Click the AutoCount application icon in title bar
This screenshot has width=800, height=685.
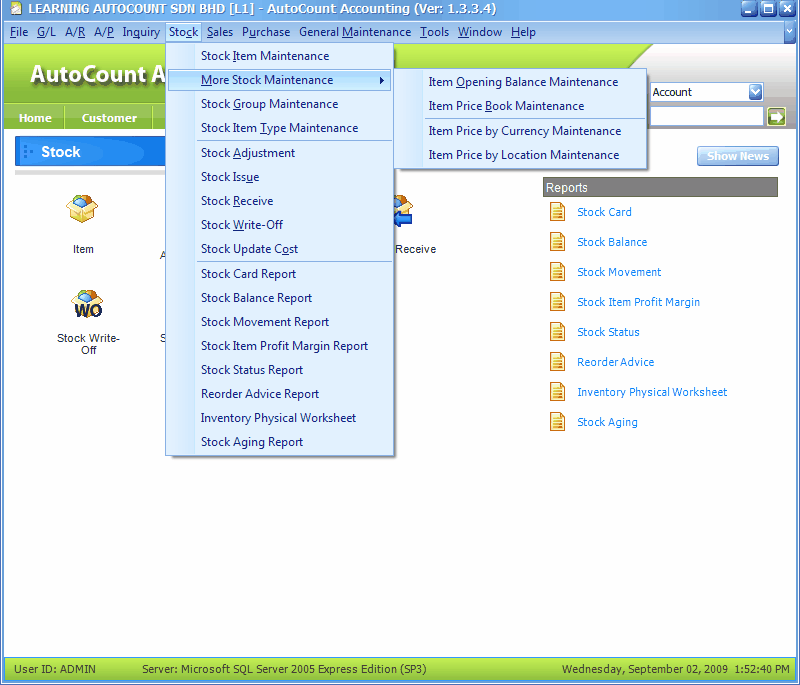pos(16,9)
